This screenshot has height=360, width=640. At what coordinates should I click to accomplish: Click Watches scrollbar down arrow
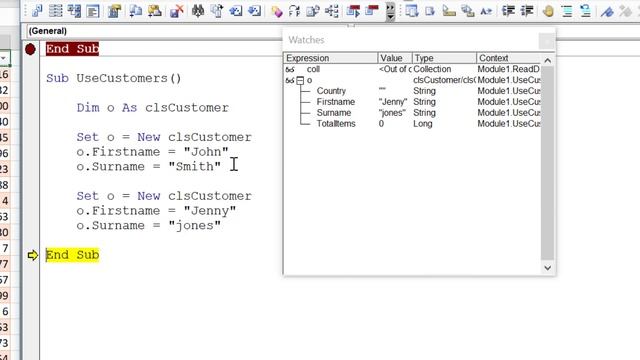tap(548, 268)
